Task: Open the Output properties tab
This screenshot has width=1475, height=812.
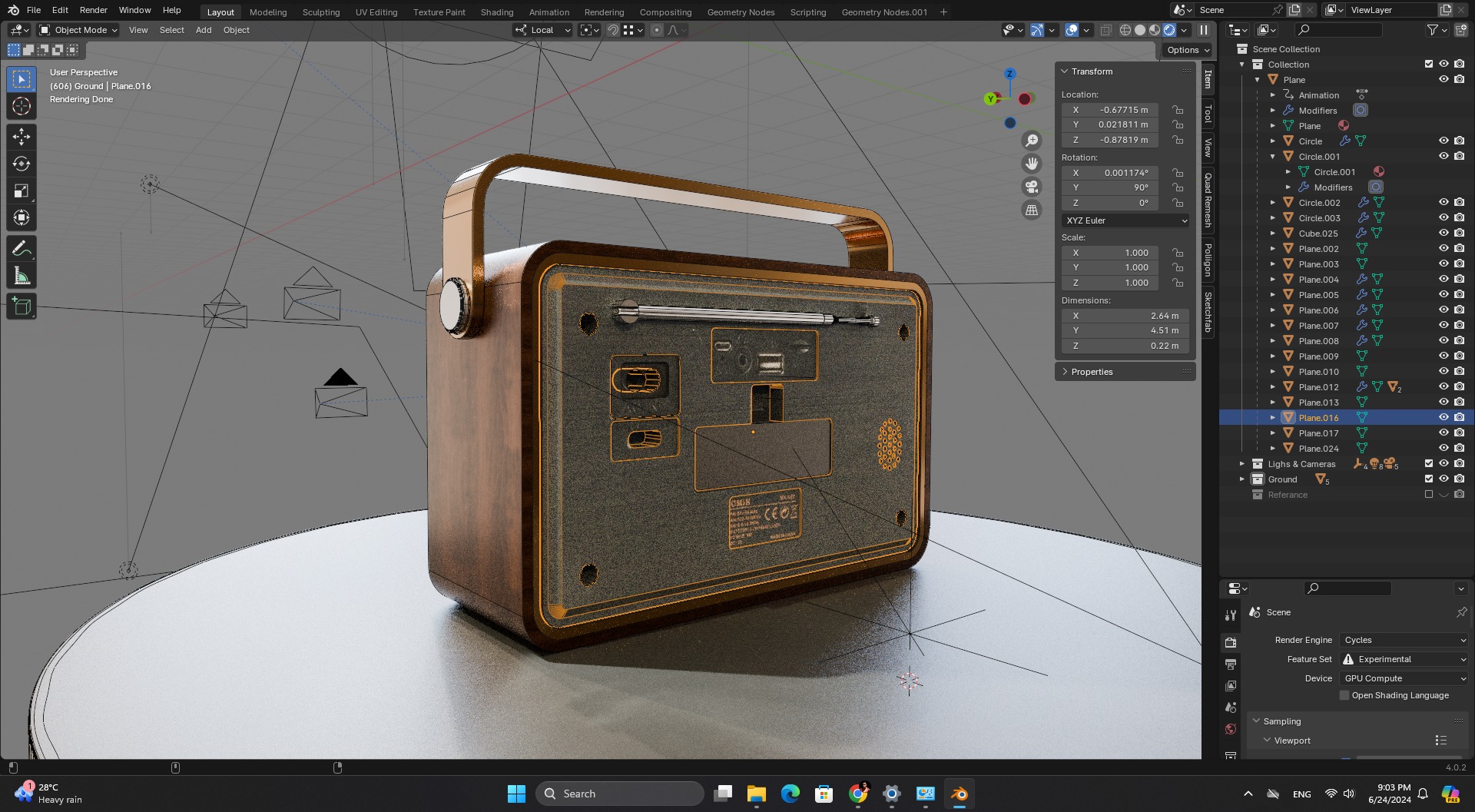Action: 1231,665
